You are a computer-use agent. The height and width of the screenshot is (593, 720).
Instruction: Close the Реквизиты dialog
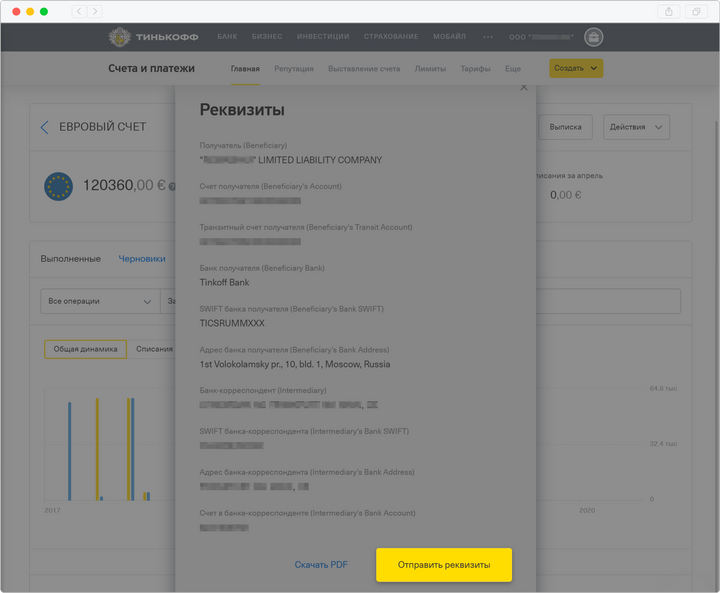point(523,89)
